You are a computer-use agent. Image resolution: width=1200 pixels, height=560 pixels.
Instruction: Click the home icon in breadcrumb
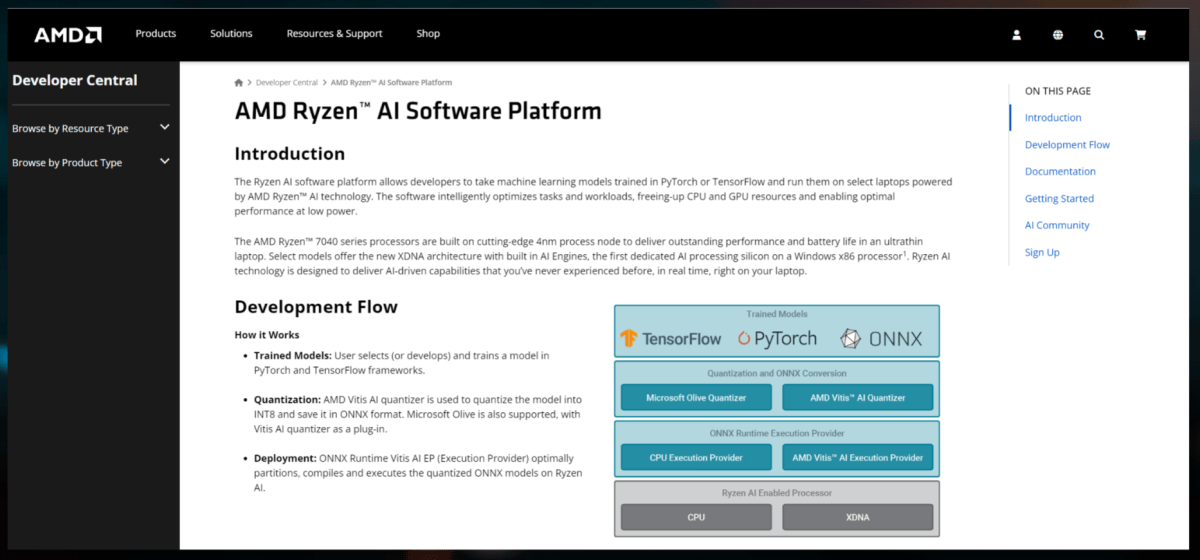point(239,82)
